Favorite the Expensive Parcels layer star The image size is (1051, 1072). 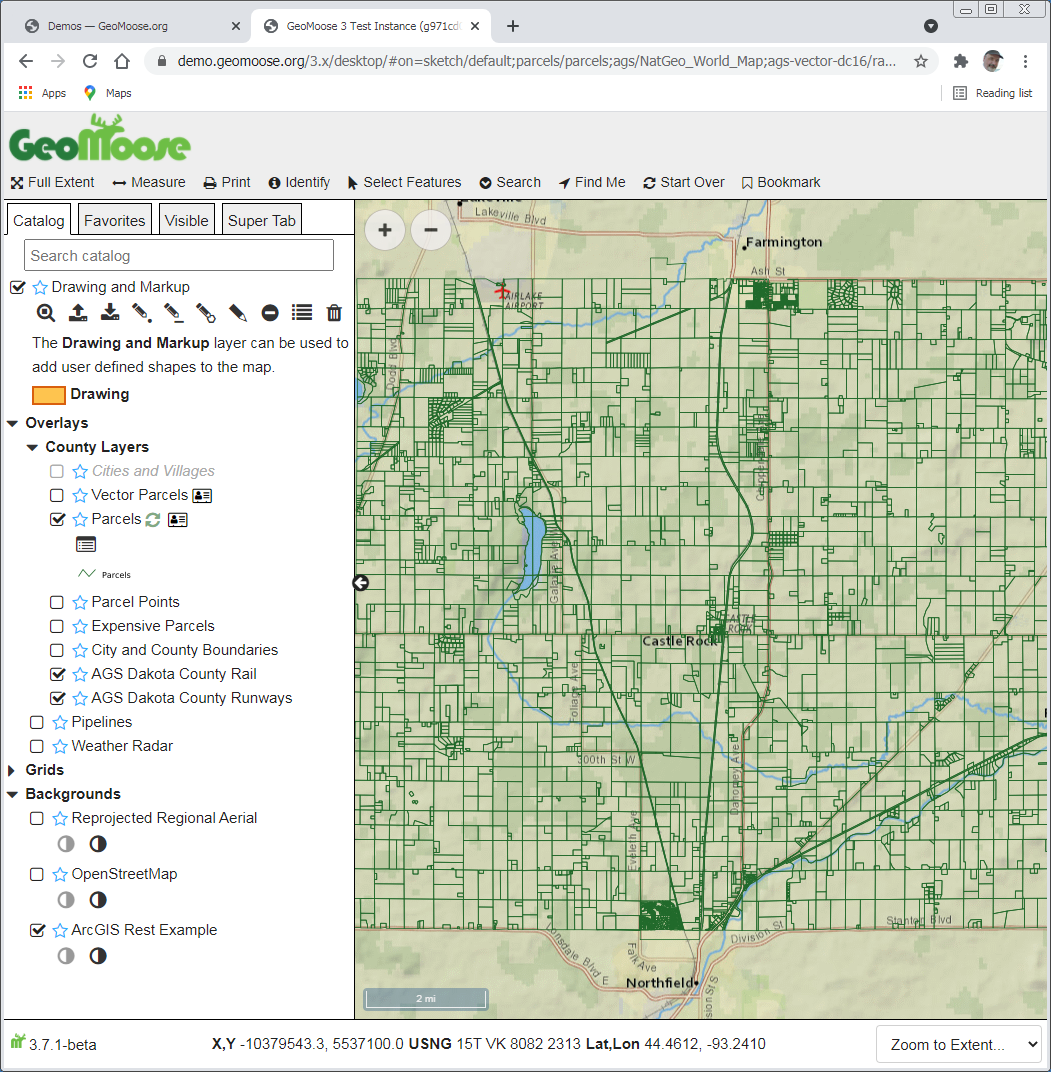[x=80, y=626]
